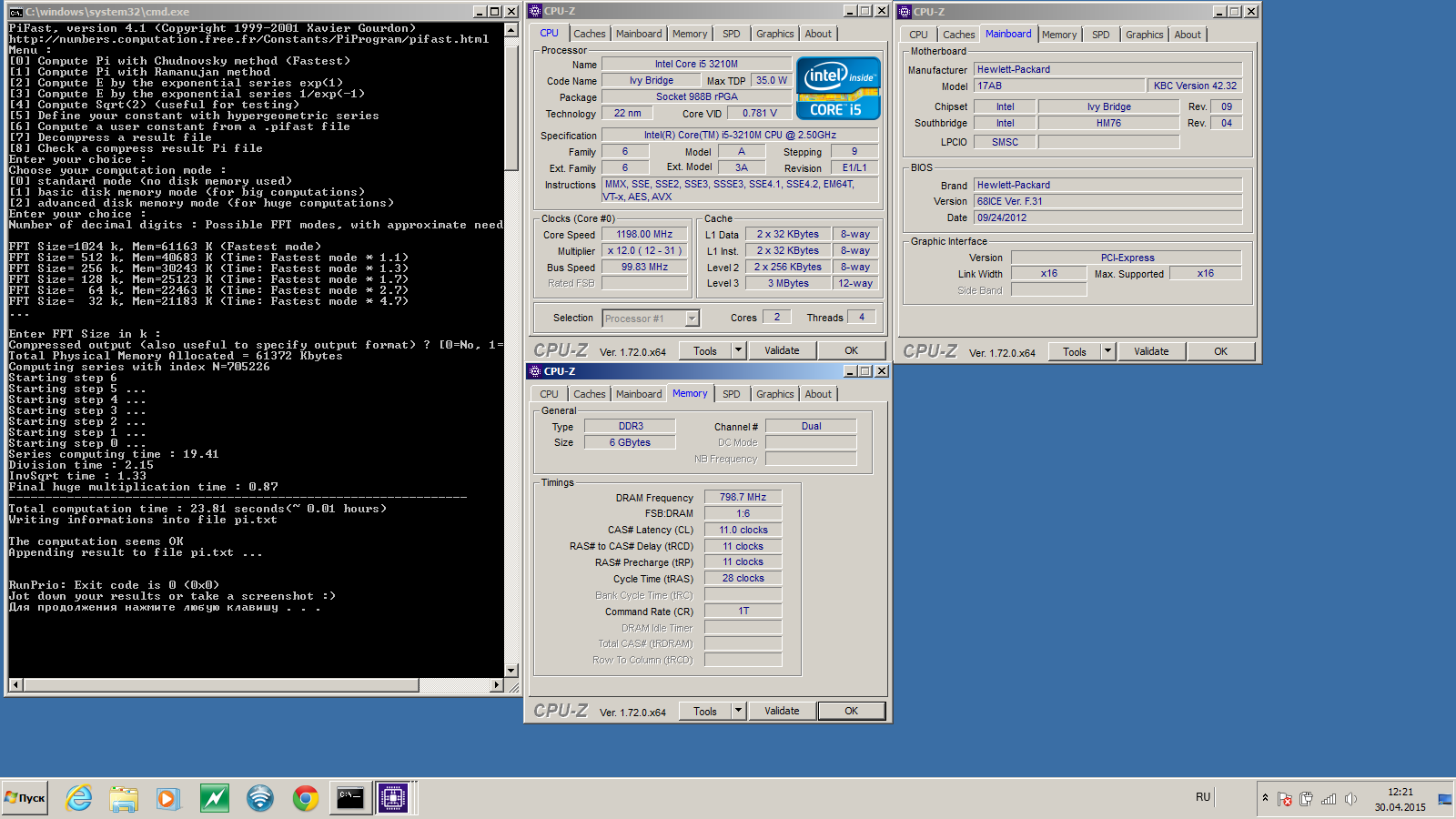Launch Google Chrome from the taskbar
1456x819 pixels.
pyautogui.click(x=306, y=798)
